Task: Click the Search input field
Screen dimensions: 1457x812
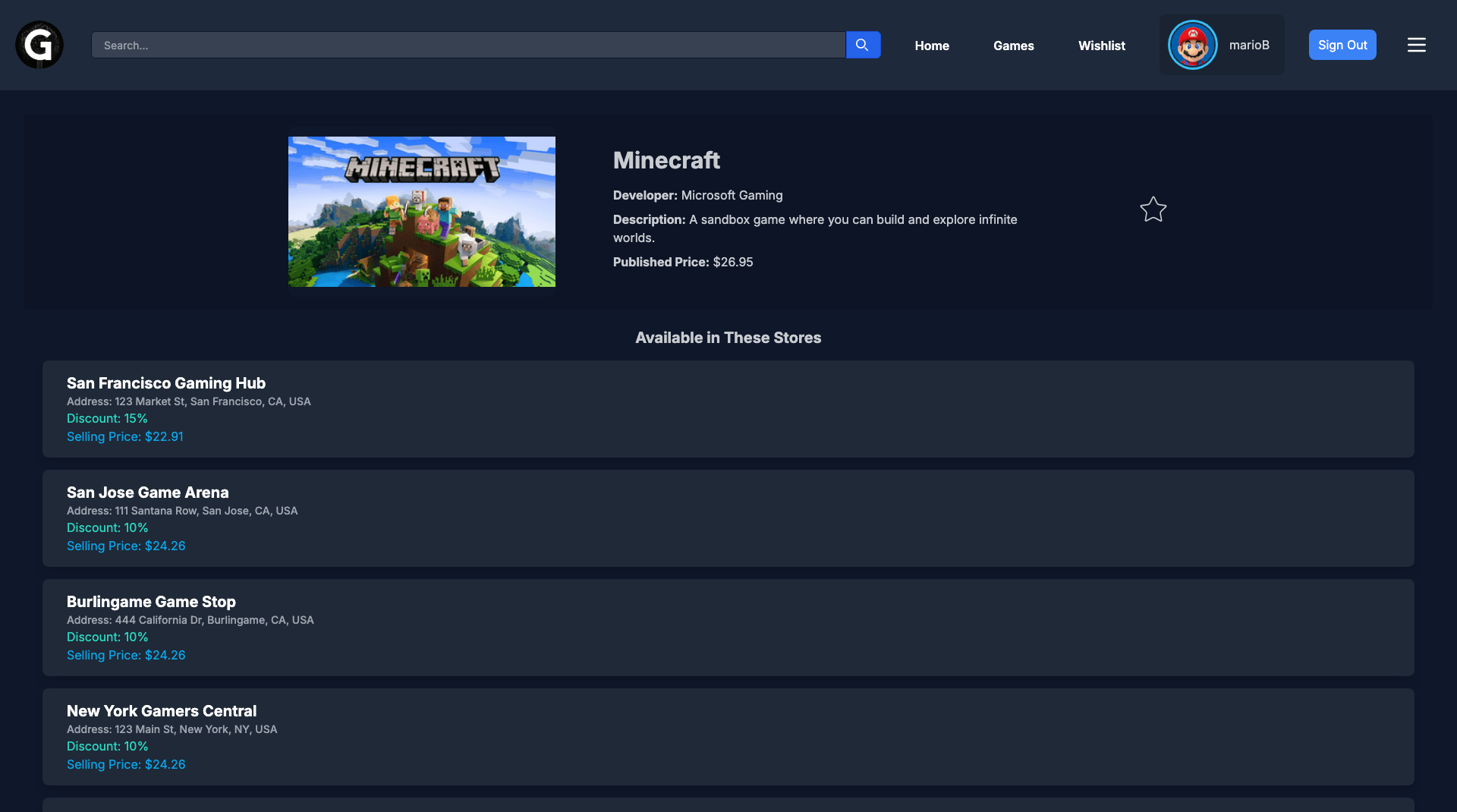Action: (x=468, y=45)
